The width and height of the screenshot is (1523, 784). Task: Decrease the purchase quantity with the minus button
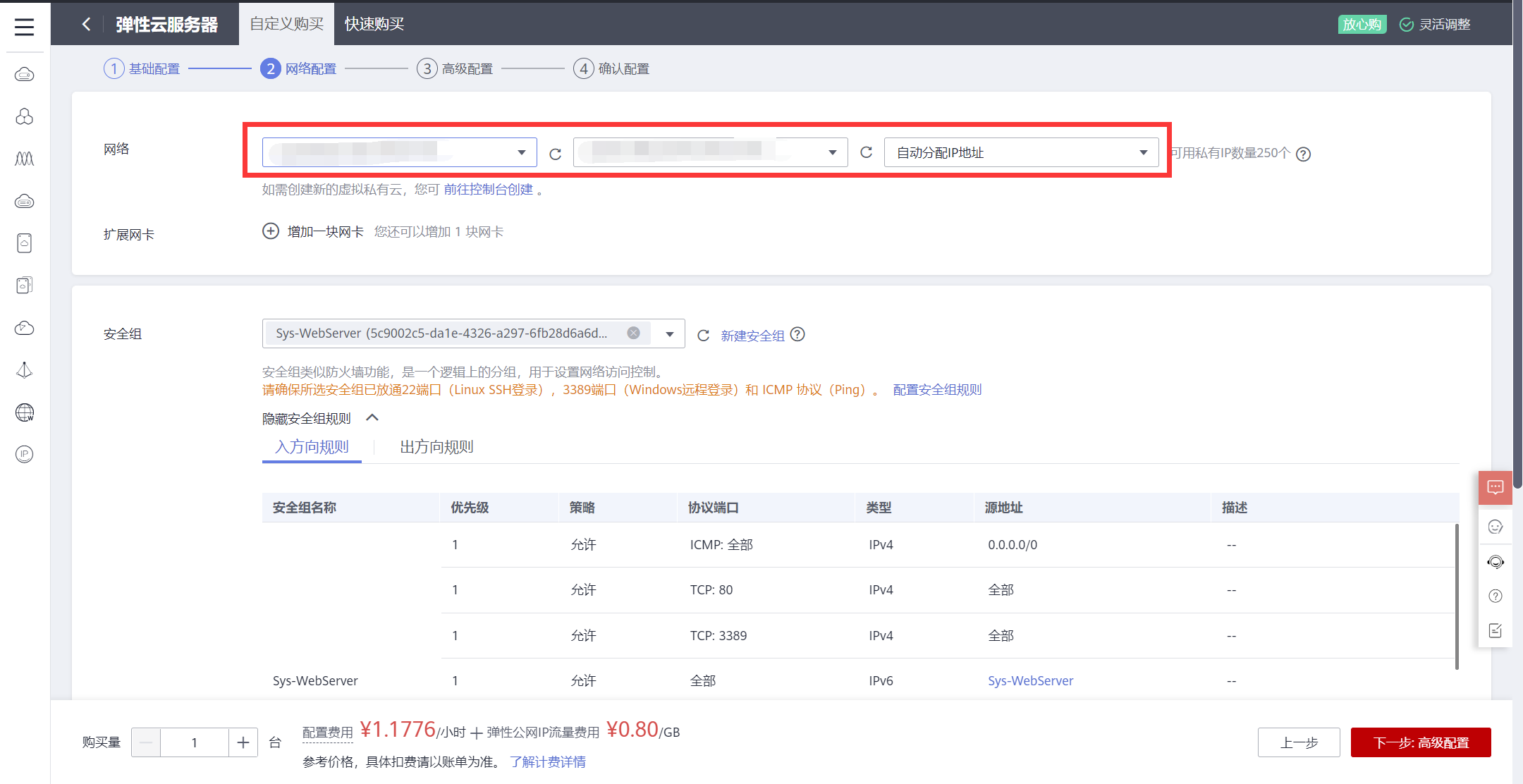(x=146, y=742)
